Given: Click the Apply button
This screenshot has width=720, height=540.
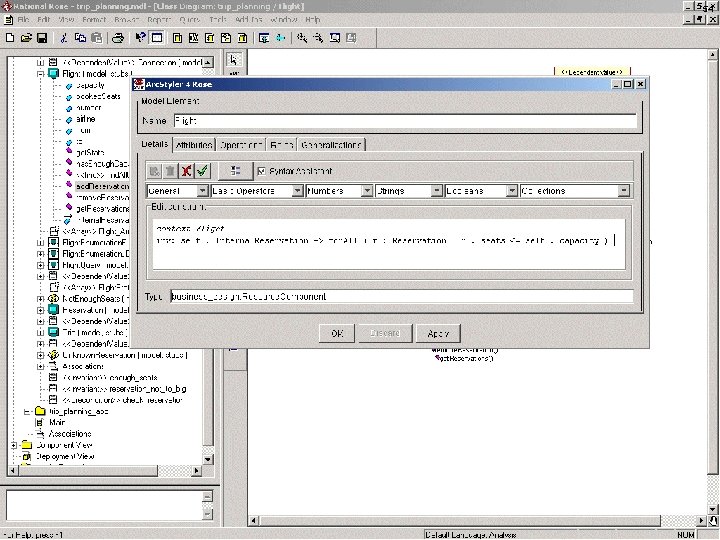Looking at the screenshot, I should pos(438,333).
